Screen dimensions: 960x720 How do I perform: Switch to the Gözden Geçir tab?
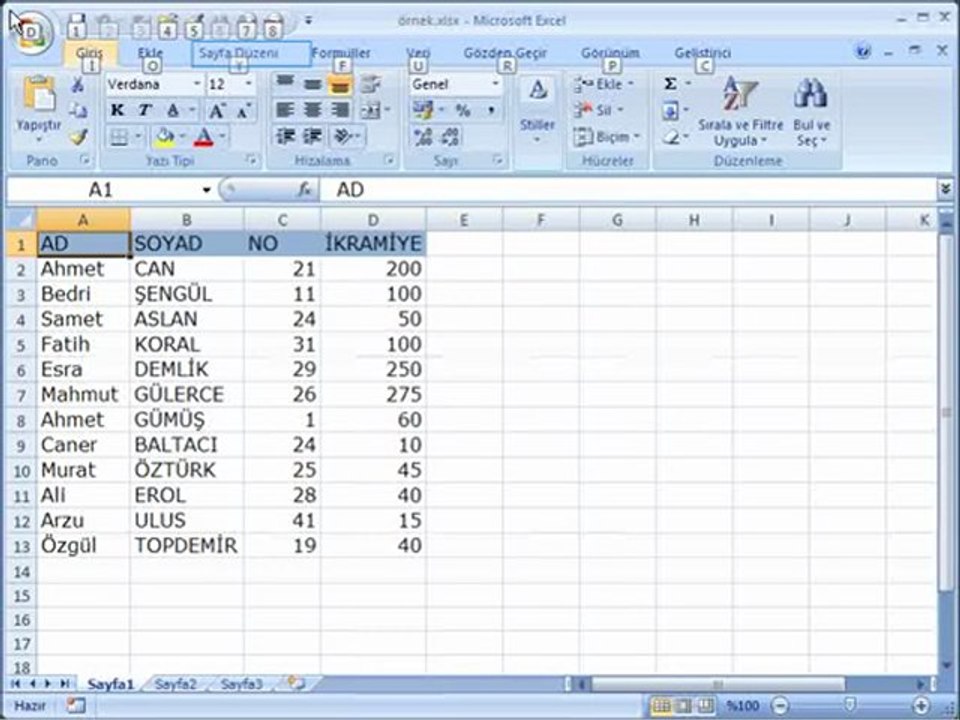click(505, 53)
